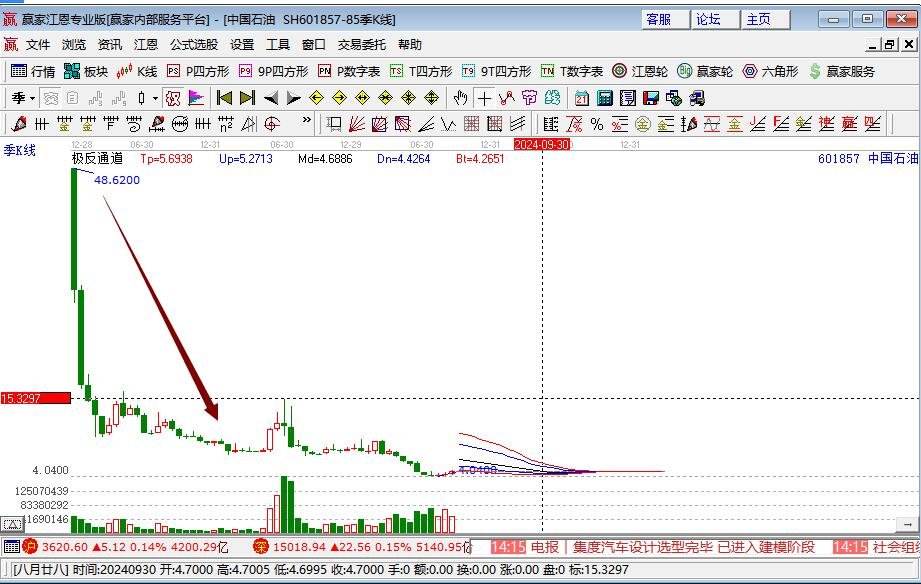The width and height of the screenshot is (921, 584).
Task: Open the 公式选股 menu
Action: pyautogui.click(x=194, y=45)
